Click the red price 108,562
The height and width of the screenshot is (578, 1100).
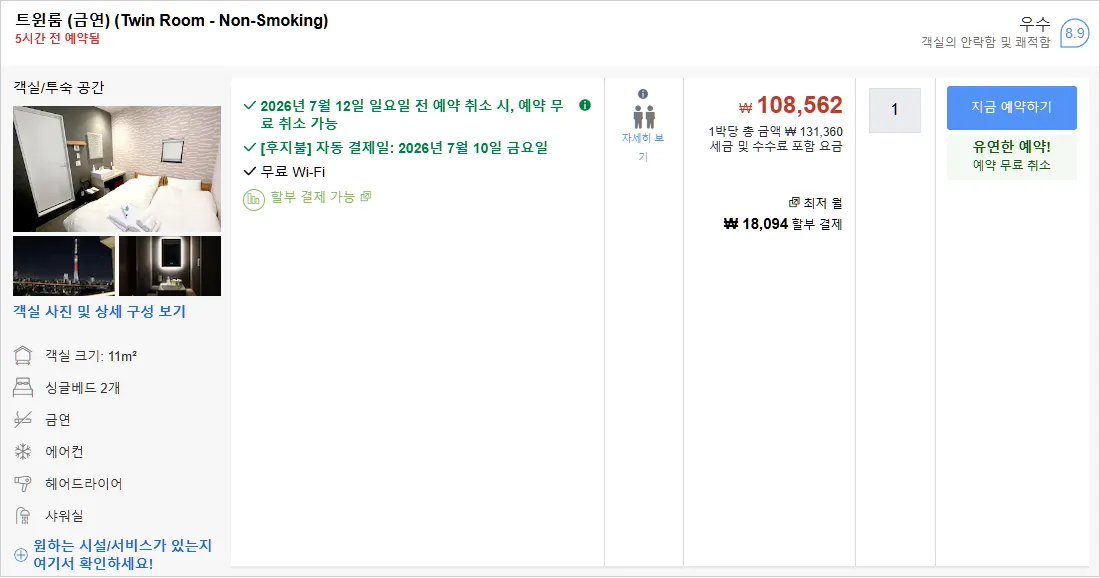(791, 105)
